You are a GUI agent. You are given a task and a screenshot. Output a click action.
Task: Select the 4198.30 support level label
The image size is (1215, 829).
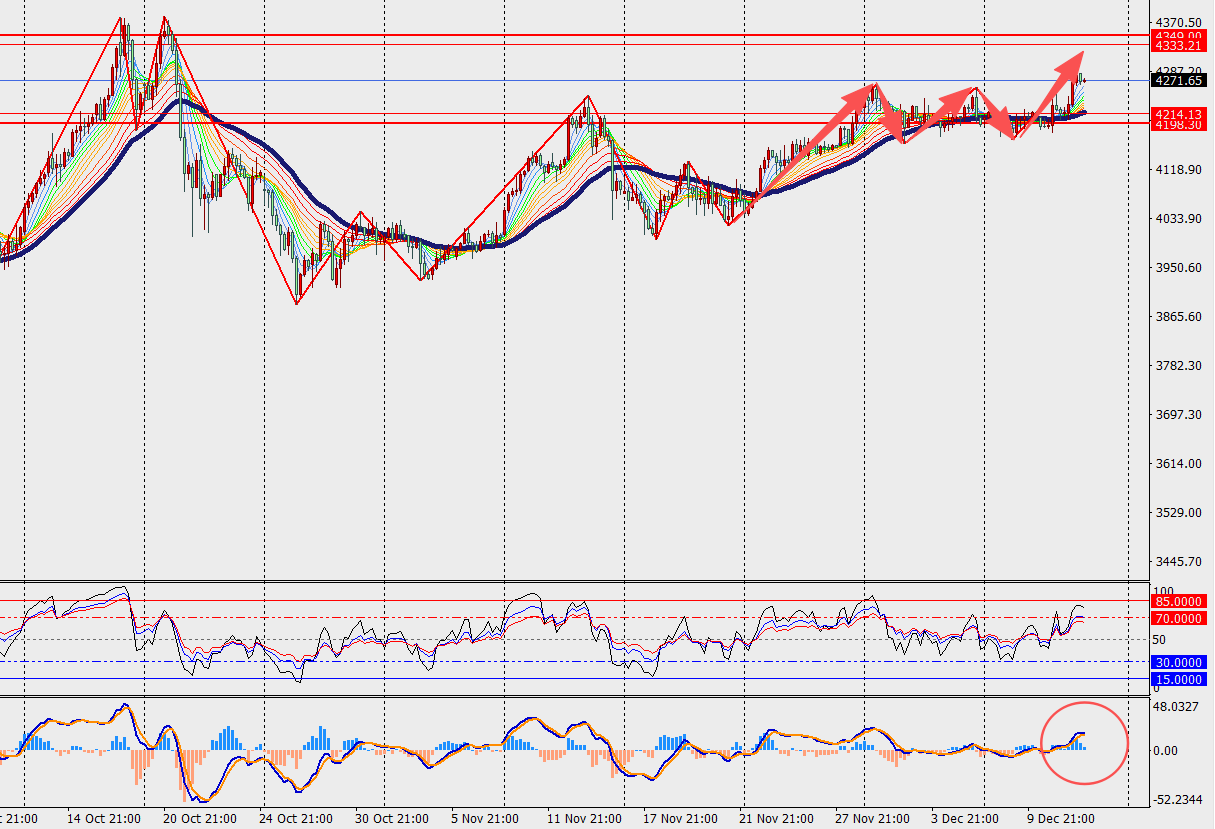[x=1179, y=126]
